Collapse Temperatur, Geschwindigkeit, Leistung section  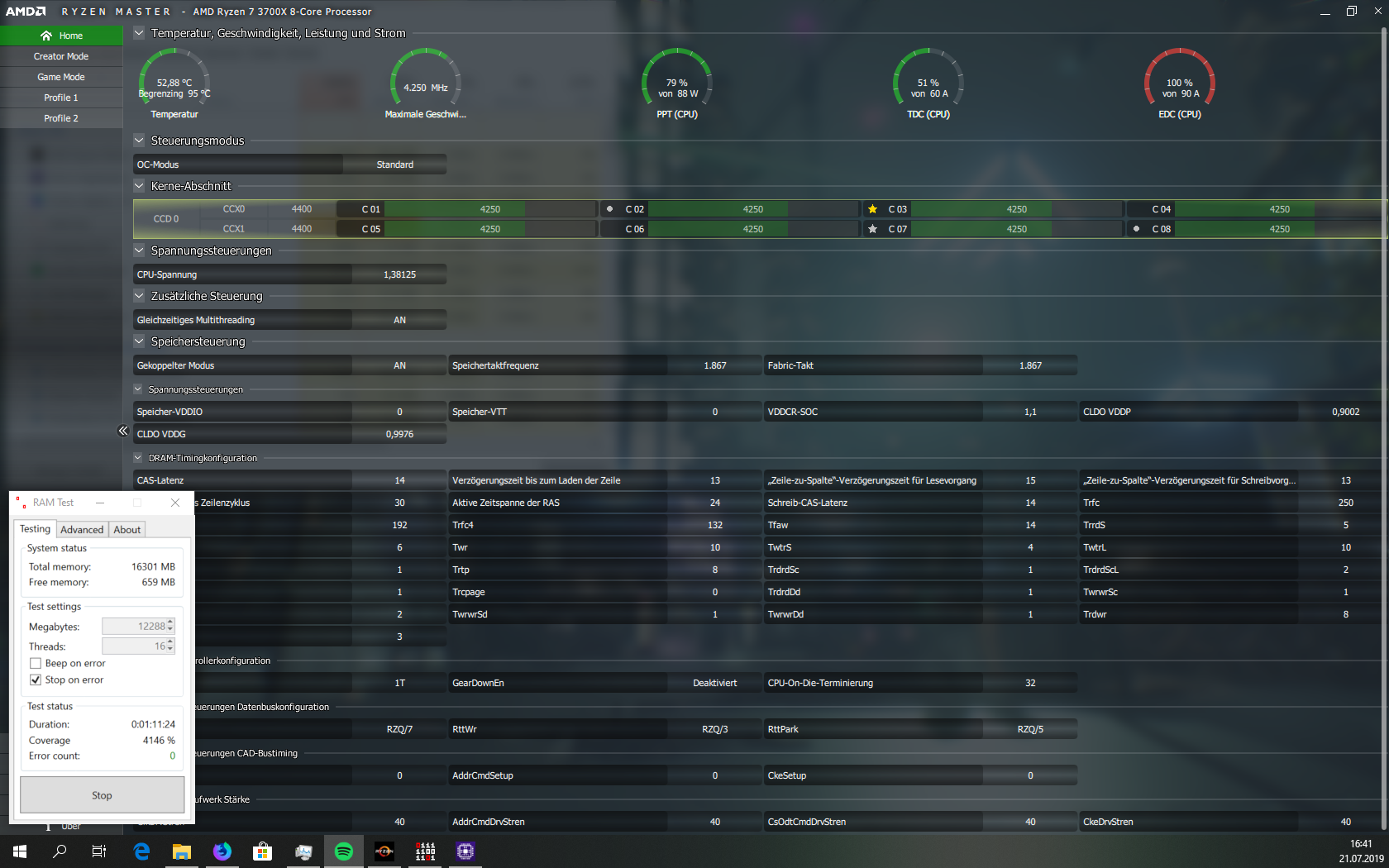coord(139,33)
